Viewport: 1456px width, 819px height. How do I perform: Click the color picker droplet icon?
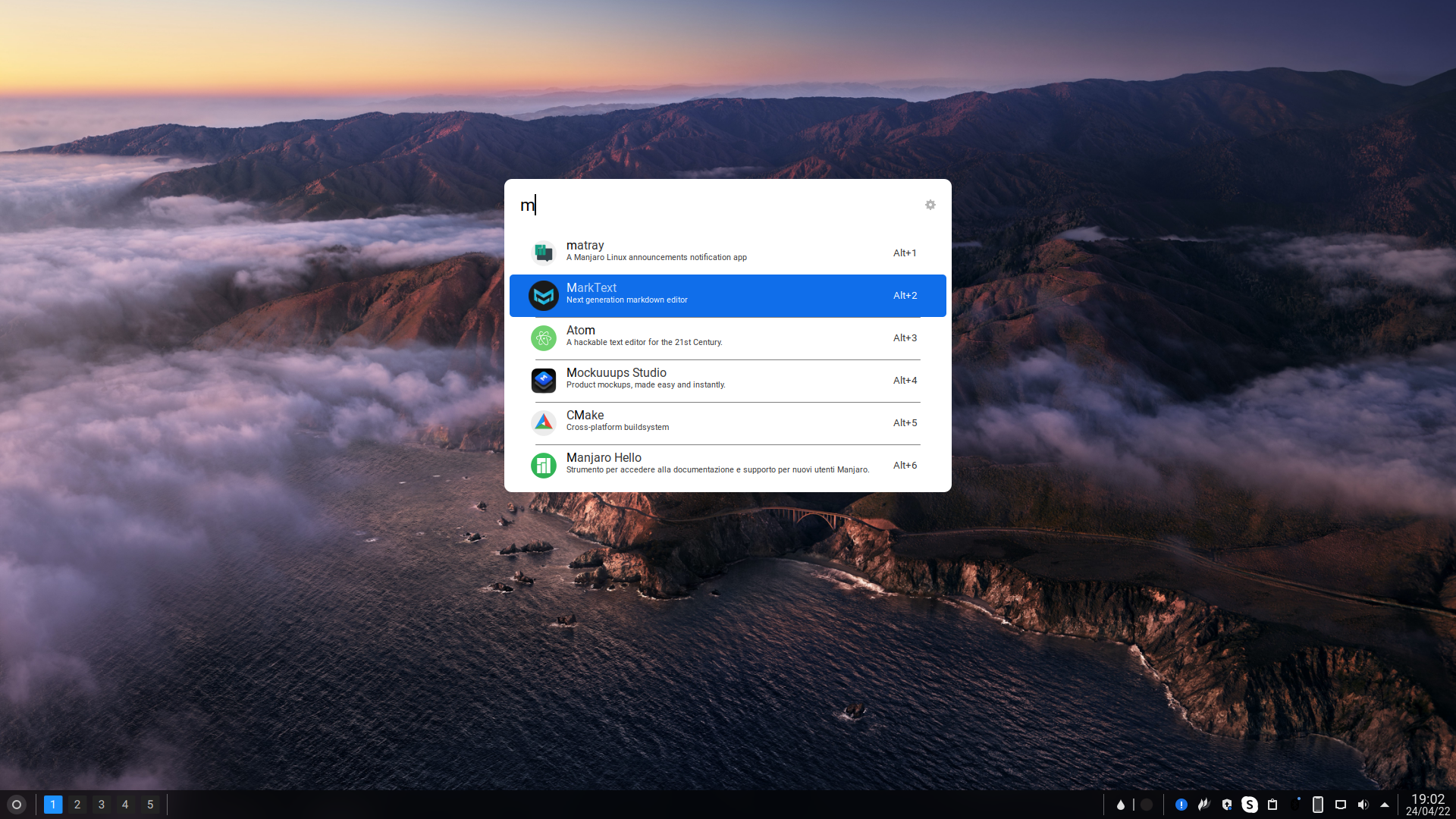[1120, 805]
